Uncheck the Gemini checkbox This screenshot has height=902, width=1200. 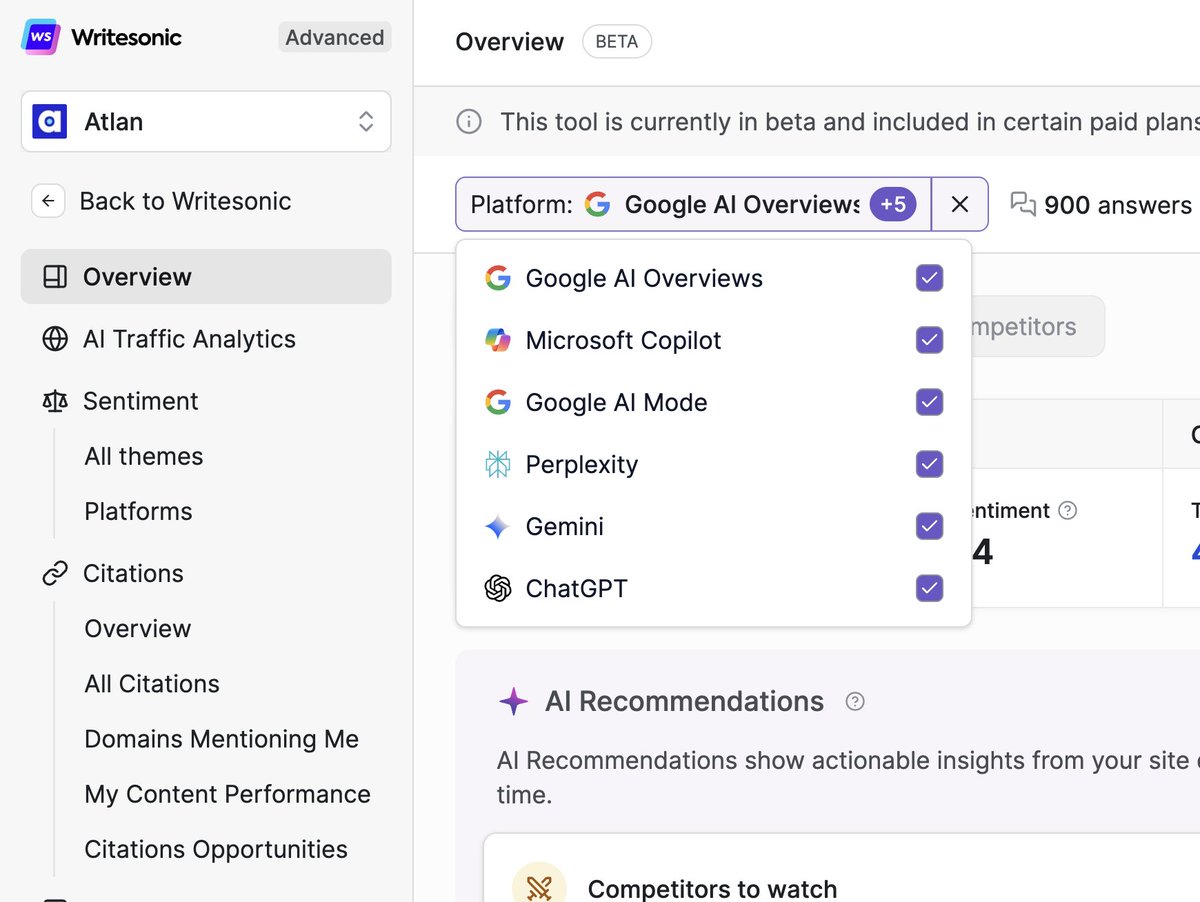[x=930, y=526]
